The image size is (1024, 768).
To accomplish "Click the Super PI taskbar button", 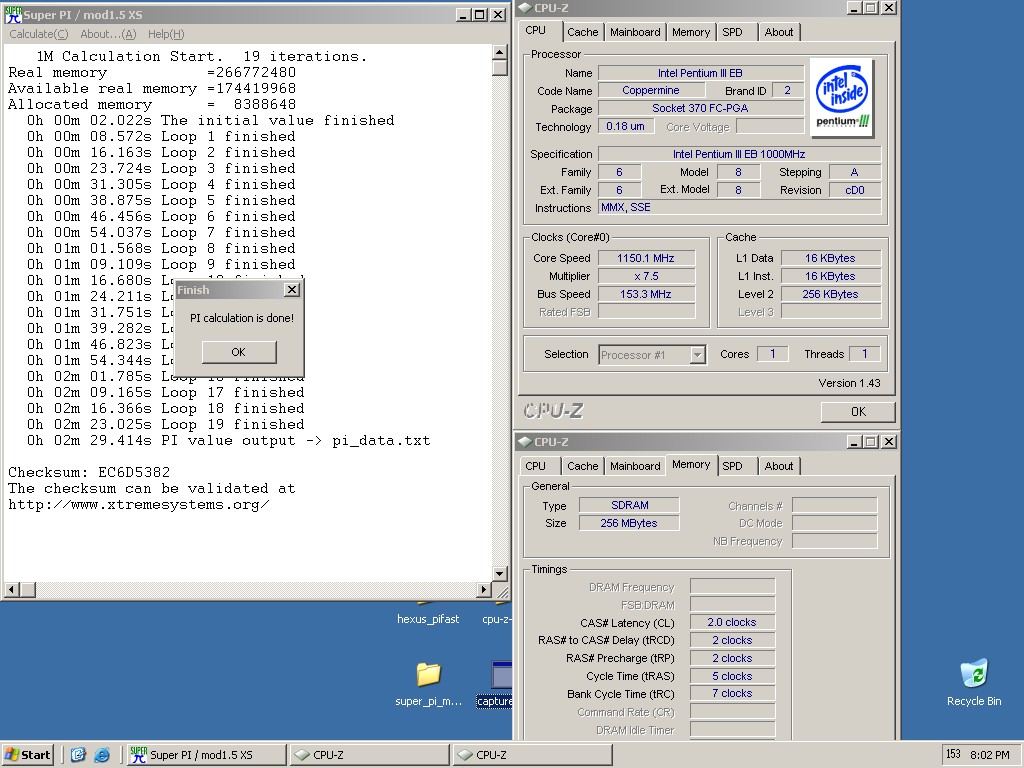I will [205, 755].
